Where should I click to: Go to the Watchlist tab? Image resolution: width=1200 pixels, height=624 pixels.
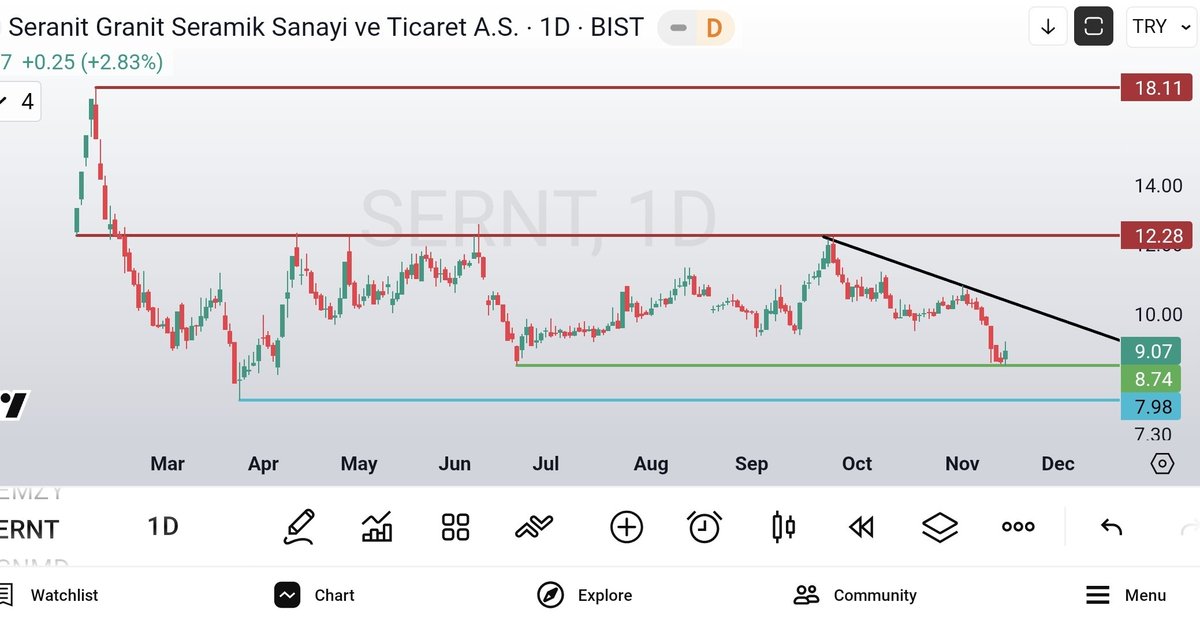pos(50,595)
